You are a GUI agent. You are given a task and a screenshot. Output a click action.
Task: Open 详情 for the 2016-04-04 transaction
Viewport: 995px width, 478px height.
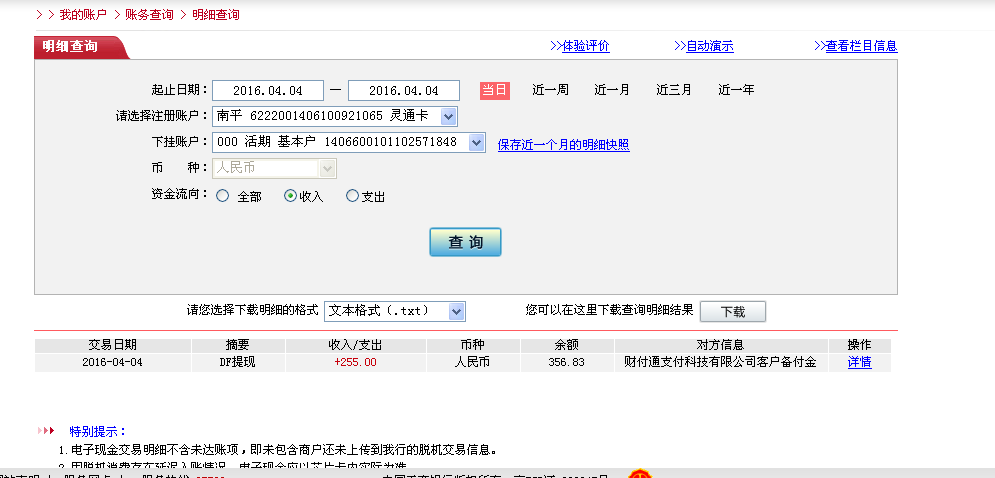(859, 362)
